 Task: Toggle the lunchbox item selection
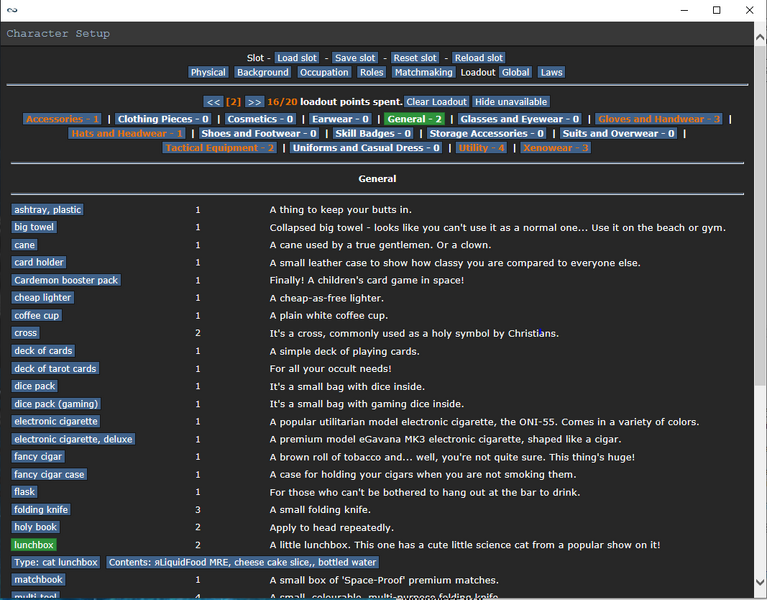coord(33,545)
